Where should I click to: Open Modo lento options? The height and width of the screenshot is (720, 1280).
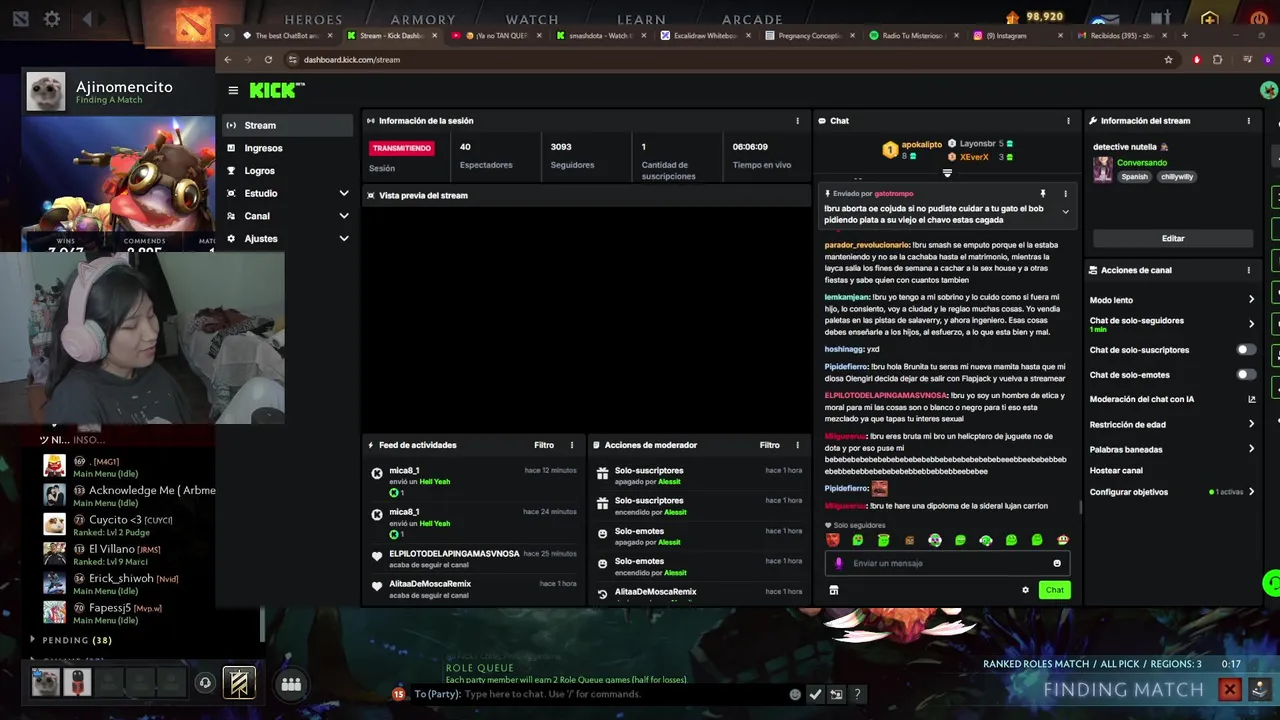1172,300
